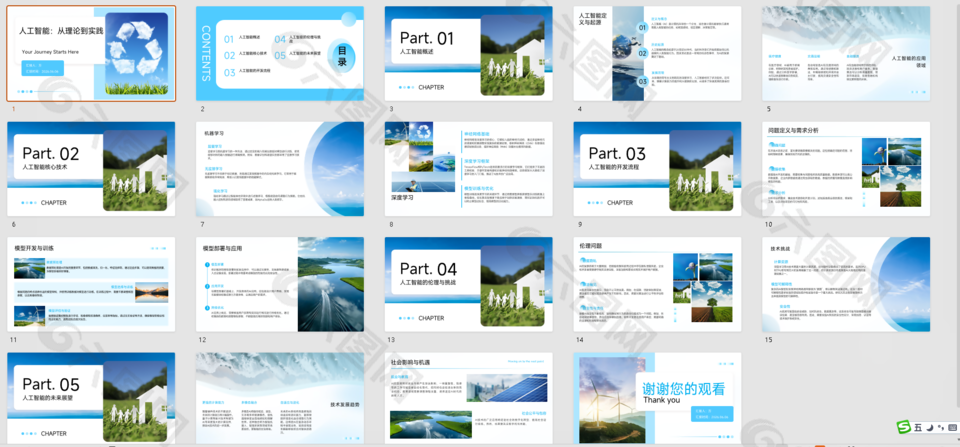Select title slide 人工智能：从理论到实践

pyautogui.click(x=91, y=53)
